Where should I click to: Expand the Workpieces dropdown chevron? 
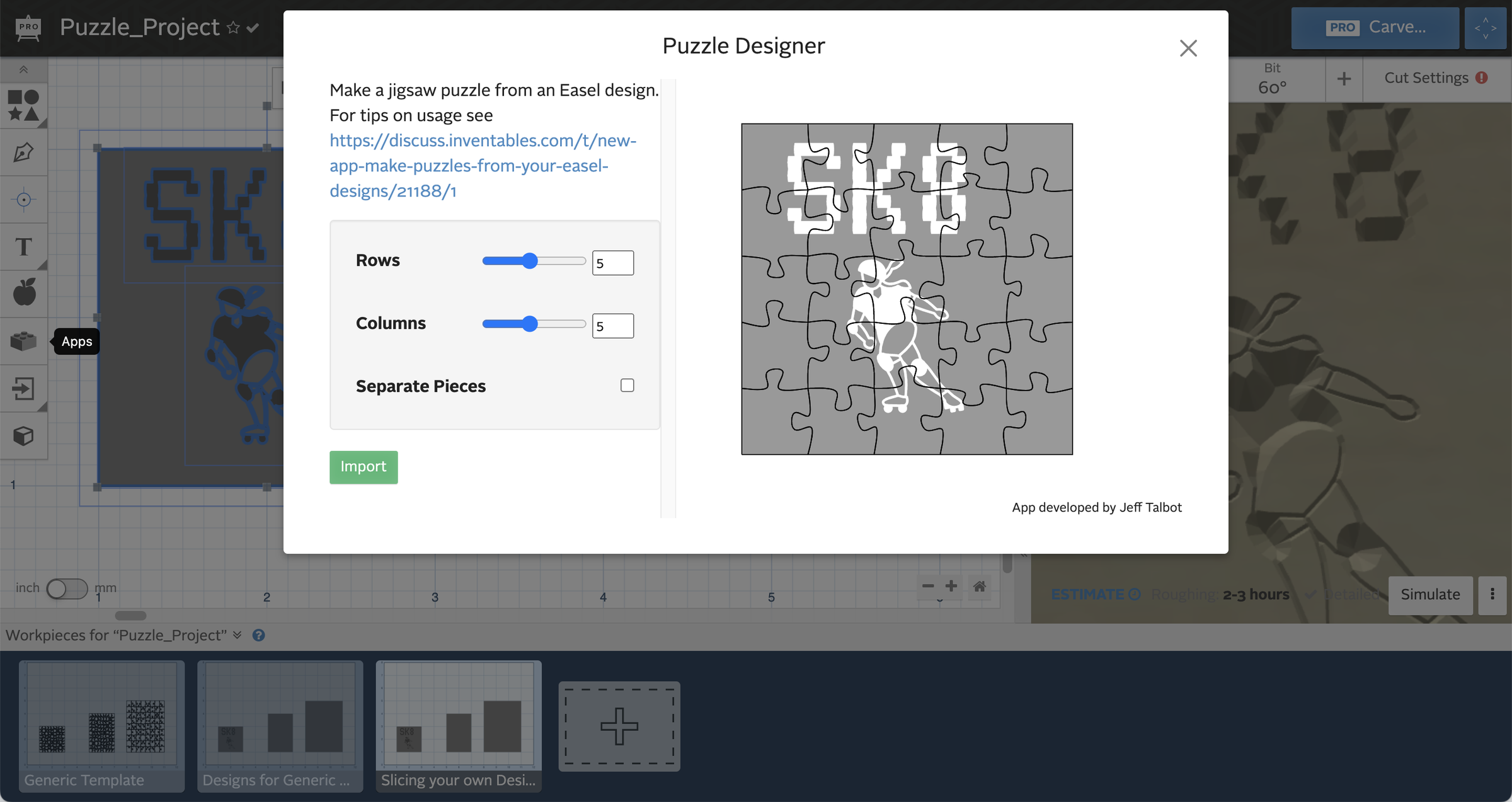(x=238, y=635)
